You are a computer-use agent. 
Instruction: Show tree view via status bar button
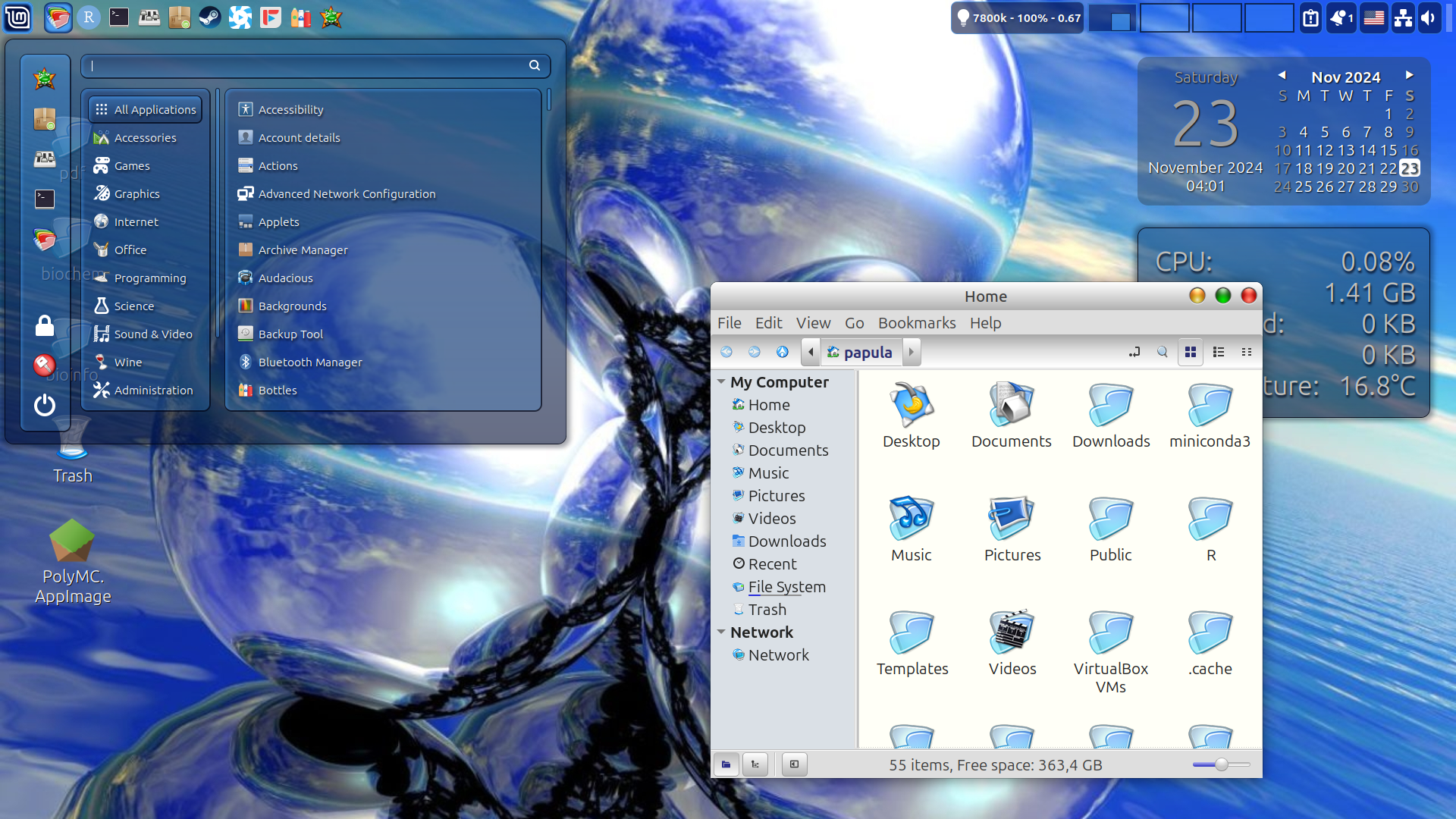point(755,764)
